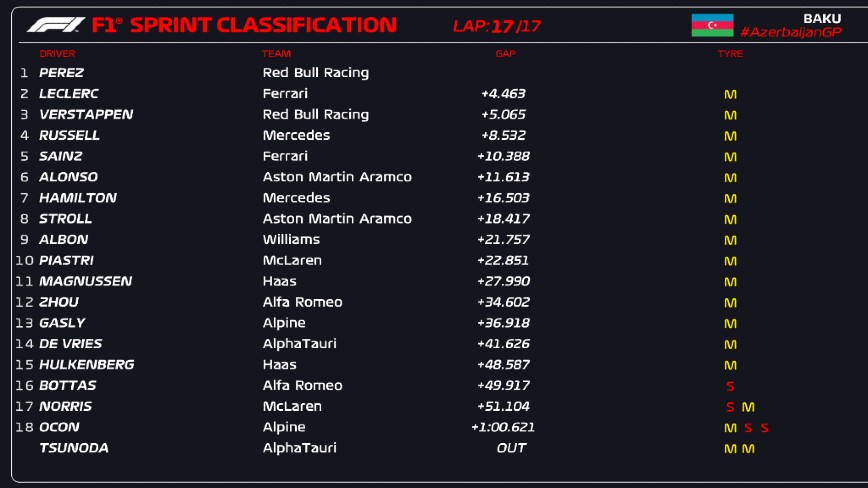Click Leclerc's medium tyre icon
This screenshot has height=488, width=868.
(x=730, y=94)
